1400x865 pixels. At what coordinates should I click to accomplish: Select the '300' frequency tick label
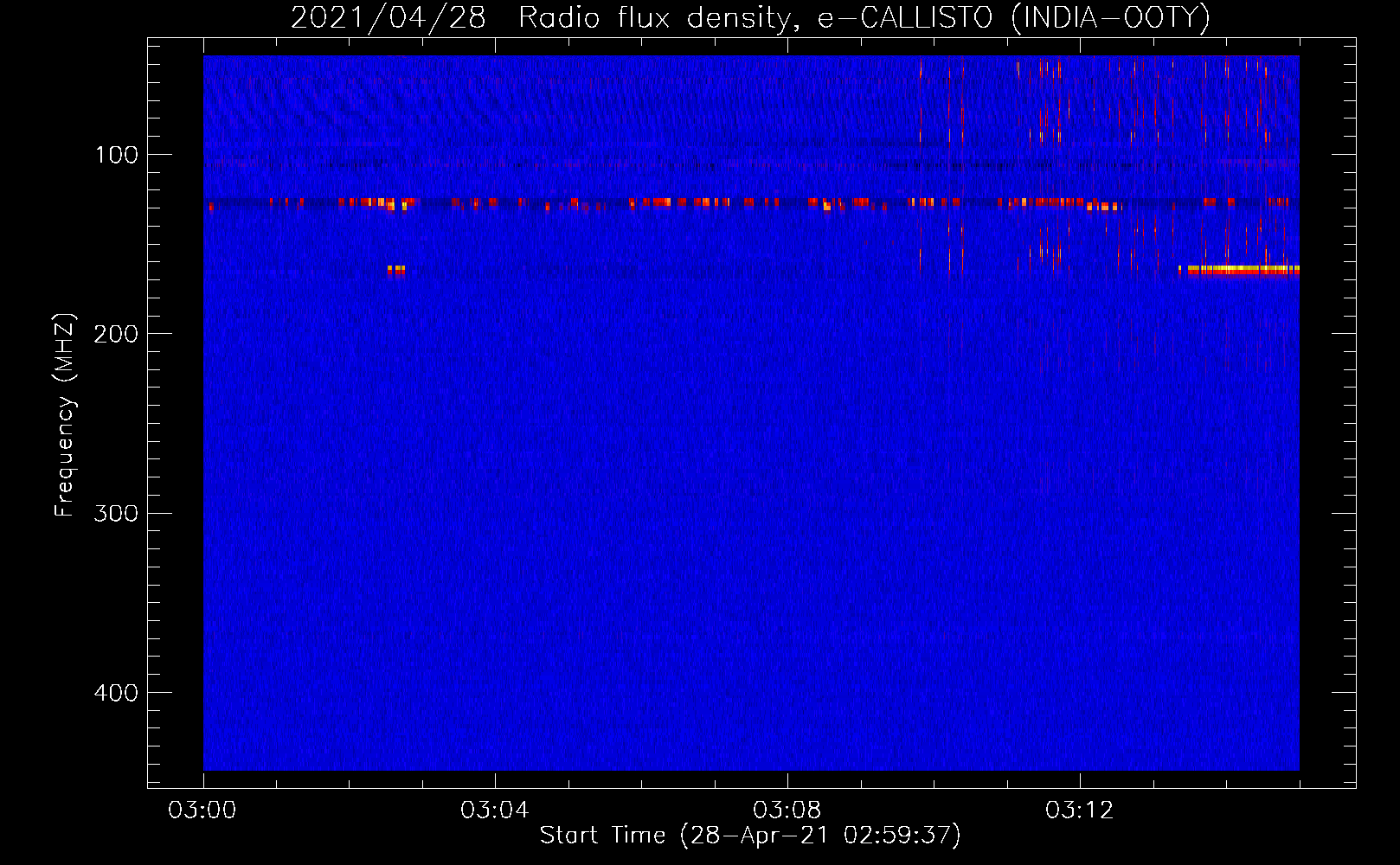(116, 513)
